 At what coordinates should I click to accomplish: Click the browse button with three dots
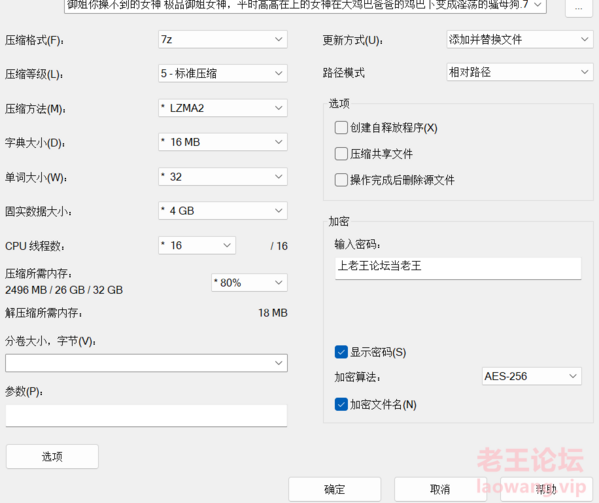578,8
